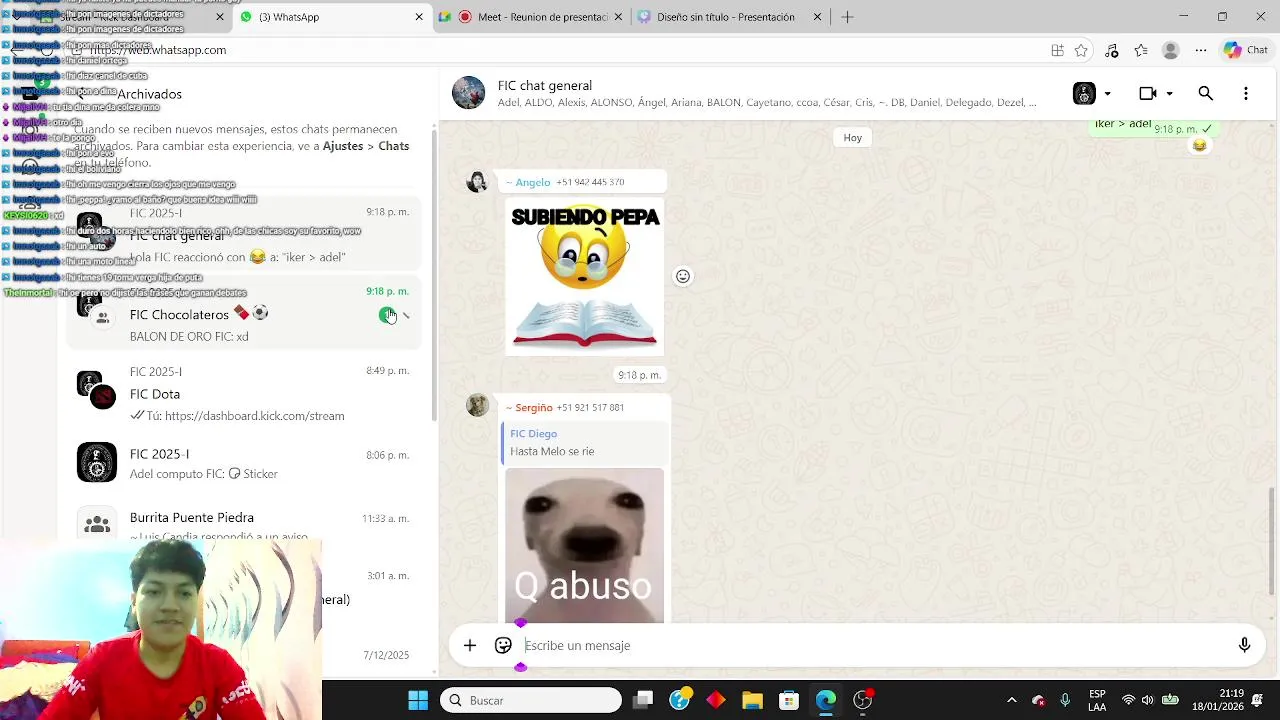Open the FIC Chocolateros chat
The height and width of the screenshot is (720, 1280).
[x=244, y=314]
